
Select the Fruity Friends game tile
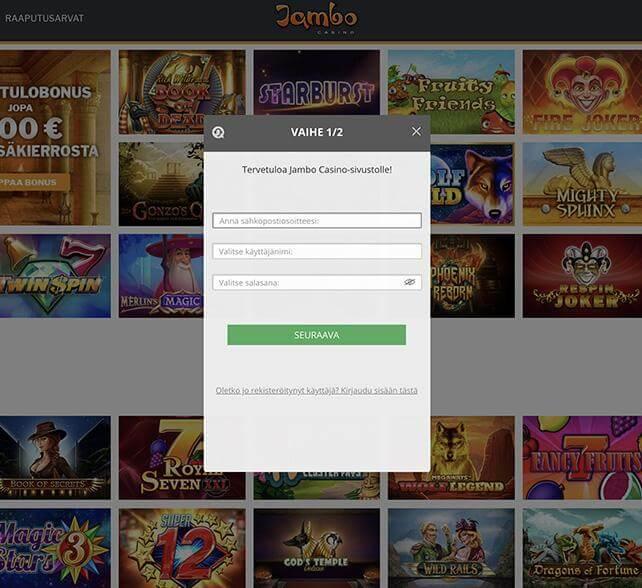pyautogui.click(x=451, y=92)
